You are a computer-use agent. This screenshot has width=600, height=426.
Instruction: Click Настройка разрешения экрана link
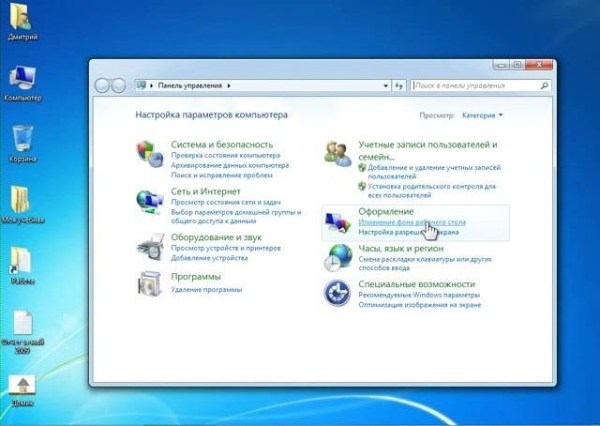pos(408,232)
